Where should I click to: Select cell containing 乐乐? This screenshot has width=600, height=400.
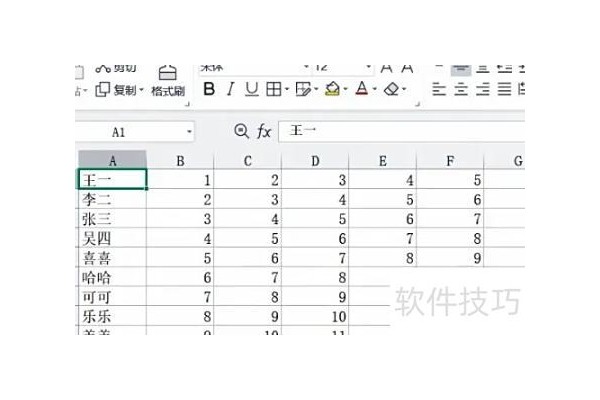pos(112,316)
